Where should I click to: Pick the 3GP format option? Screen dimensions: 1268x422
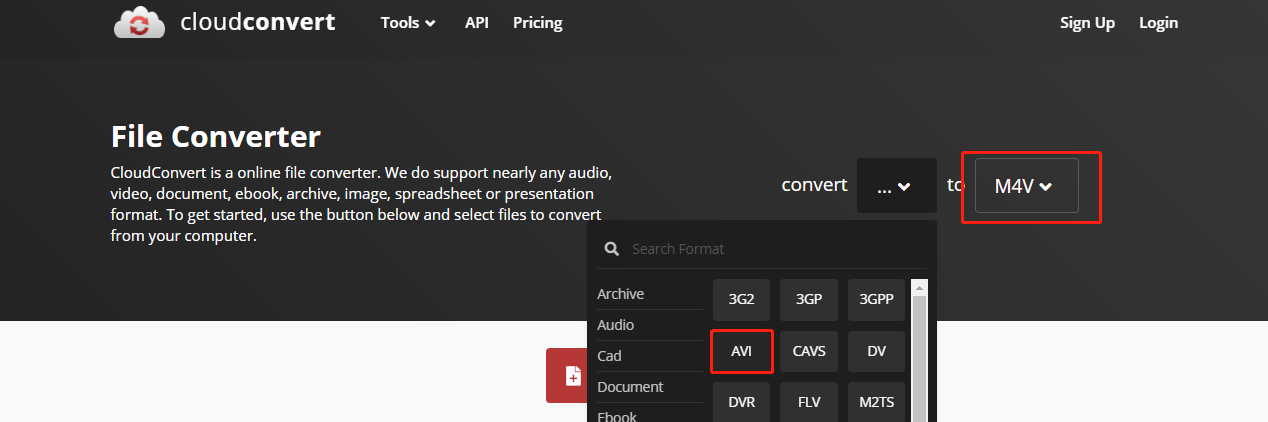[808, 300]
